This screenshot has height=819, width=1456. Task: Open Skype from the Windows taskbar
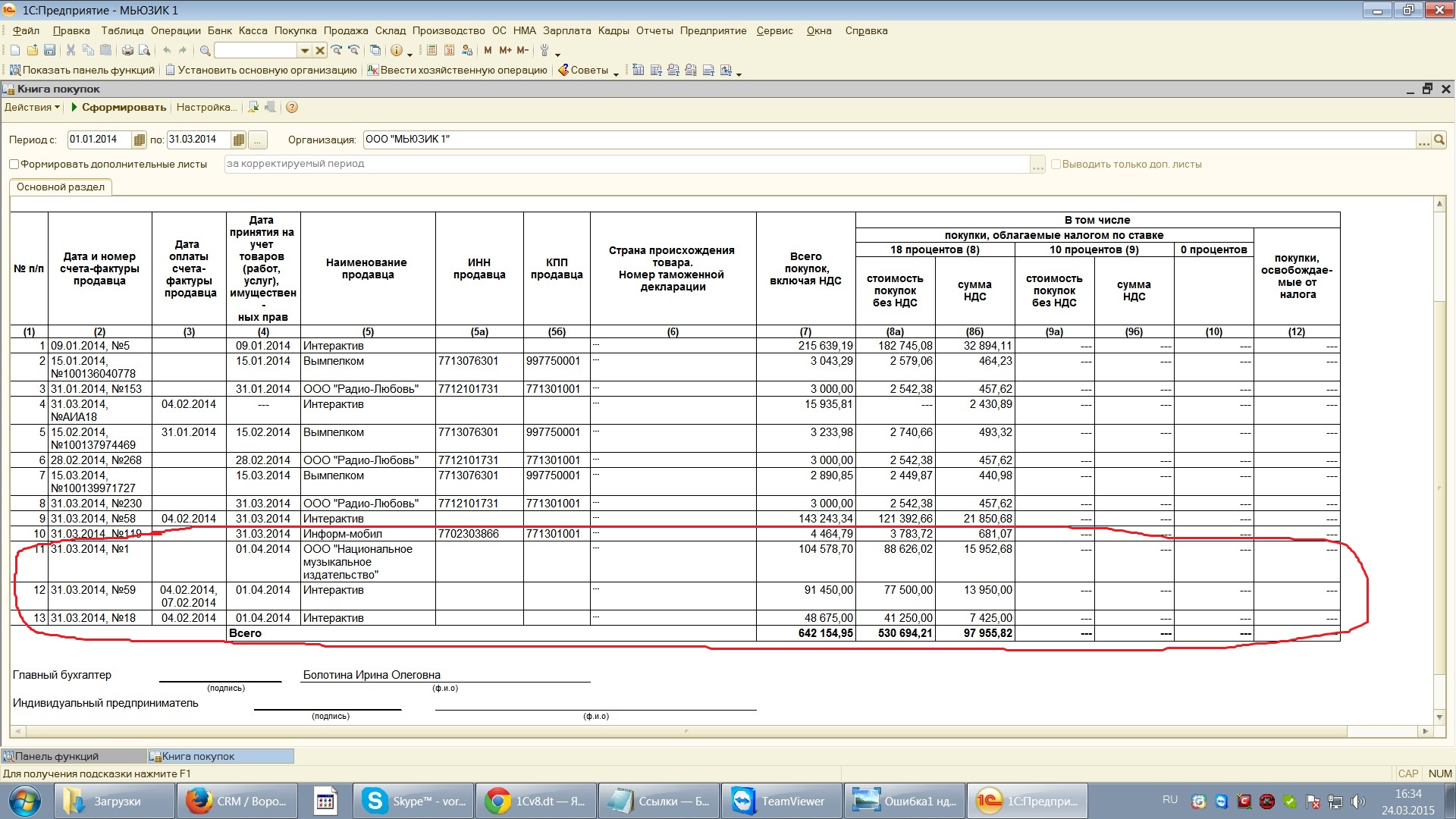pos(414,801)
